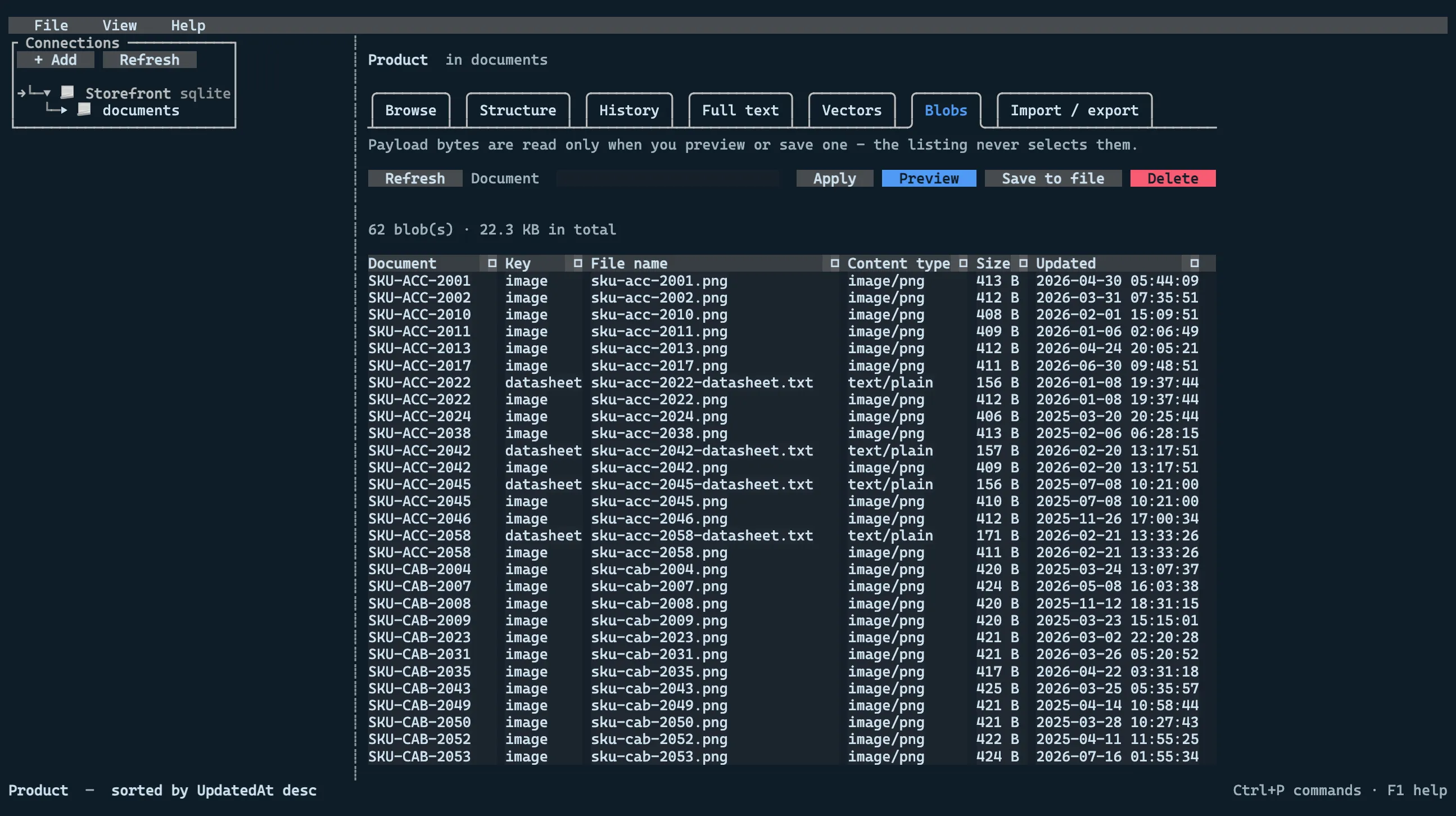This screenshot has width=1456, height=816.
Task: Click the Save to file button
Action: pos(1053,178)
